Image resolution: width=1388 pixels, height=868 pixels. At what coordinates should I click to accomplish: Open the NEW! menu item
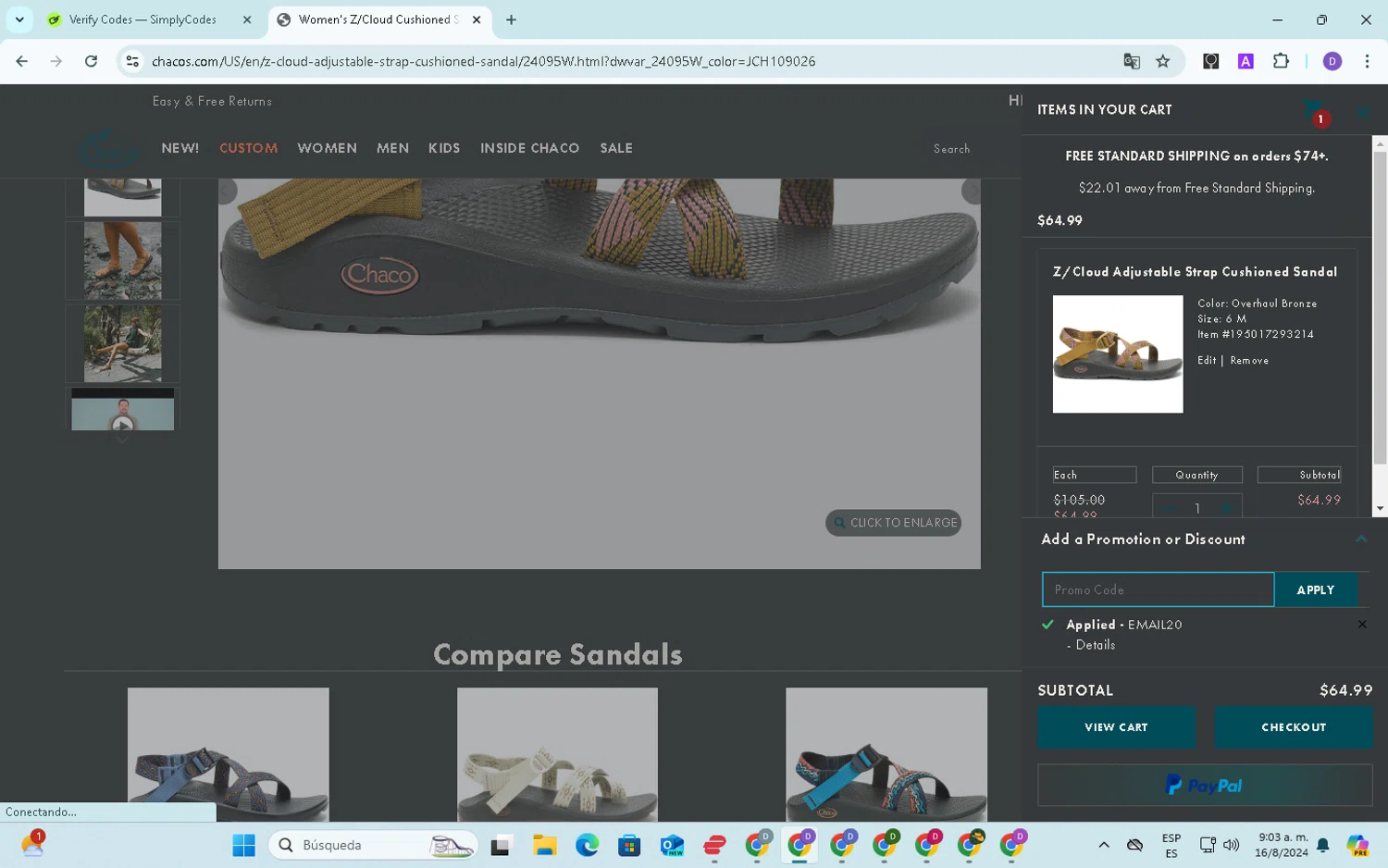pos(180,148)
